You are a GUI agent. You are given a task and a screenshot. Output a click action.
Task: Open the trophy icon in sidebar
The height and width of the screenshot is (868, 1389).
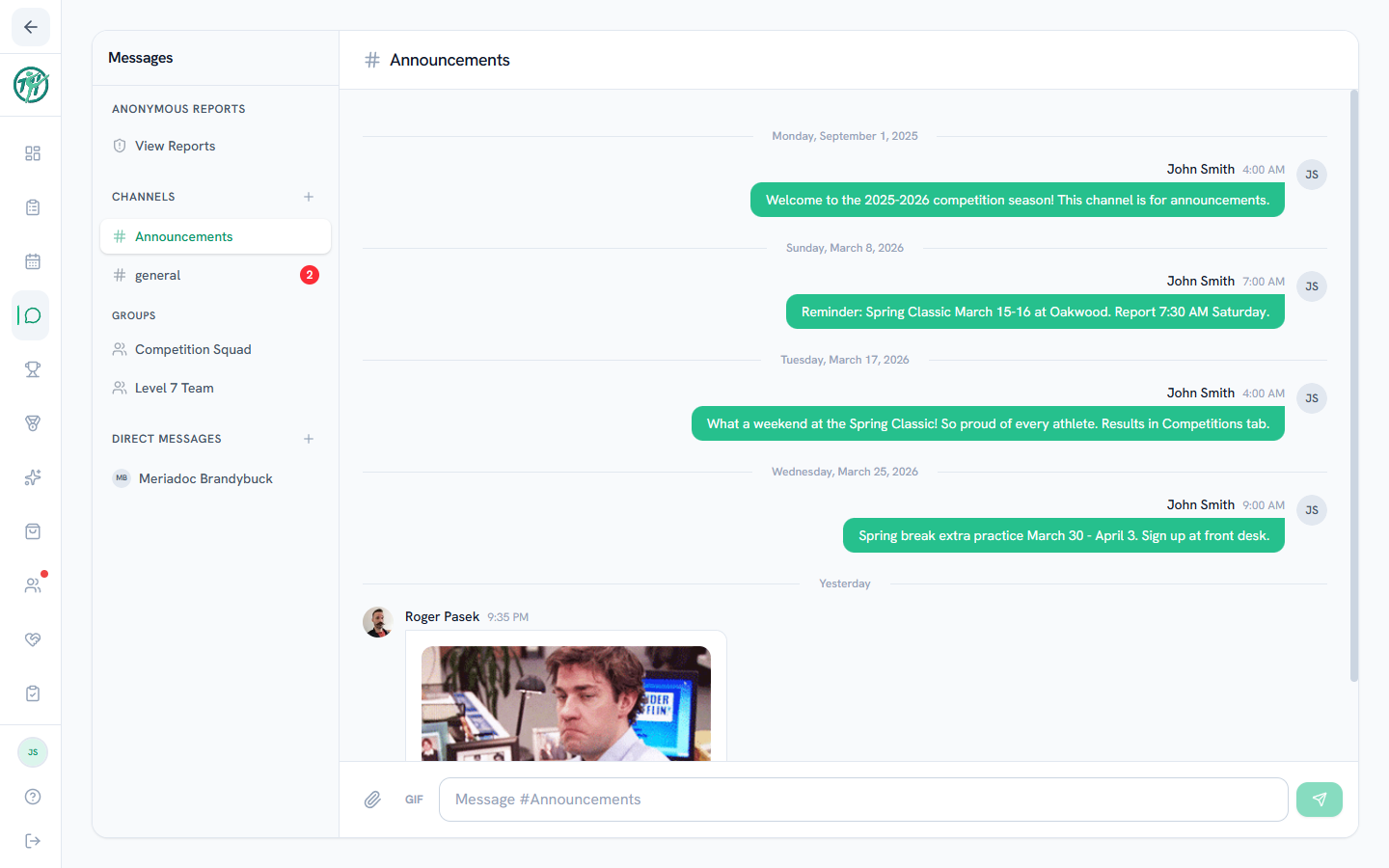point(33,369)
